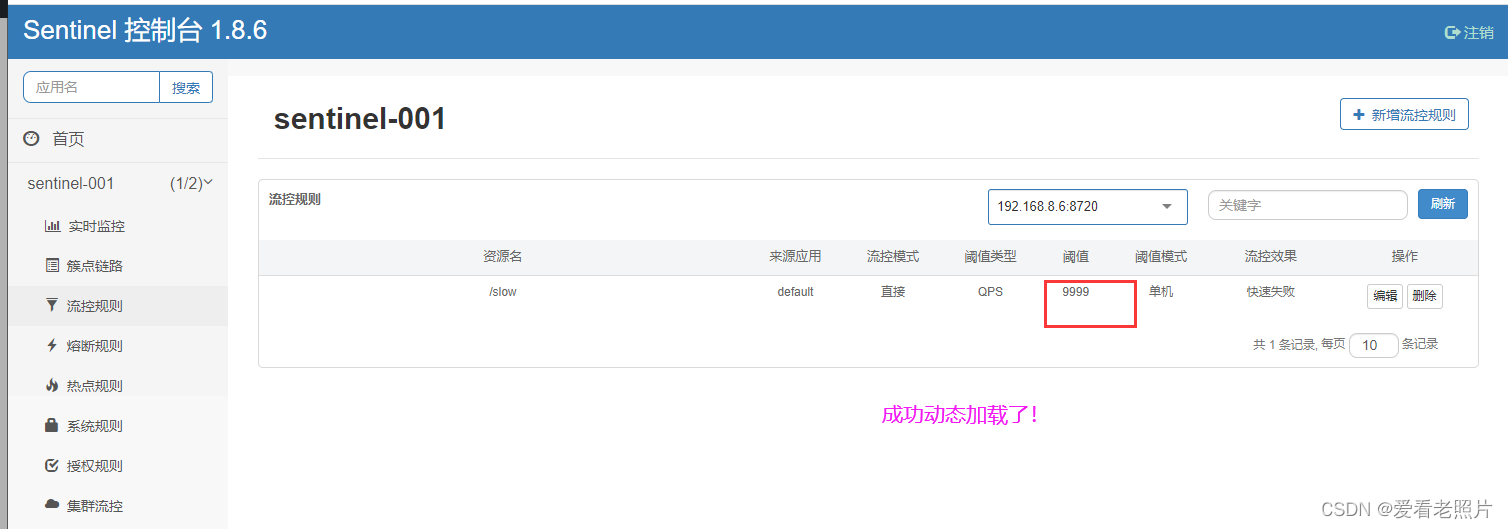
Task: Click the clock icon next to 首页
Action: tap(31, 138)
